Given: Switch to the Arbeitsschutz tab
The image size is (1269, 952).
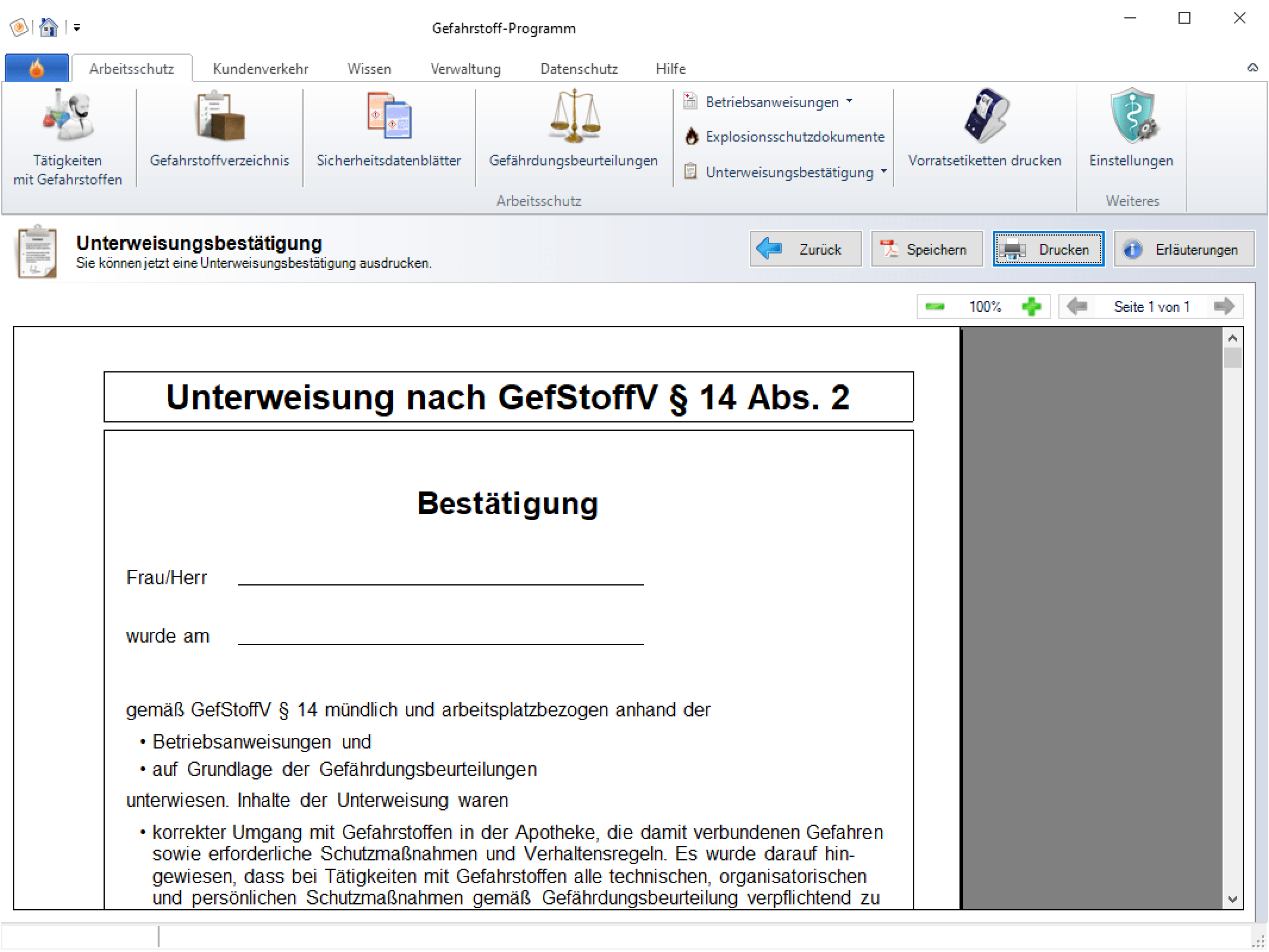Looking at the screenshot, I should [x=132, y=68].
